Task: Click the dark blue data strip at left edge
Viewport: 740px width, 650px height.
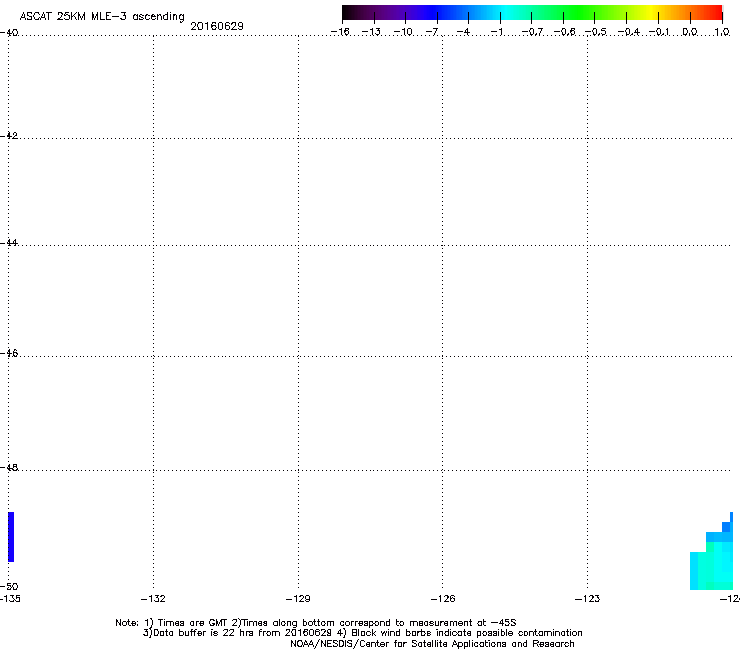Action: point(11,537)
